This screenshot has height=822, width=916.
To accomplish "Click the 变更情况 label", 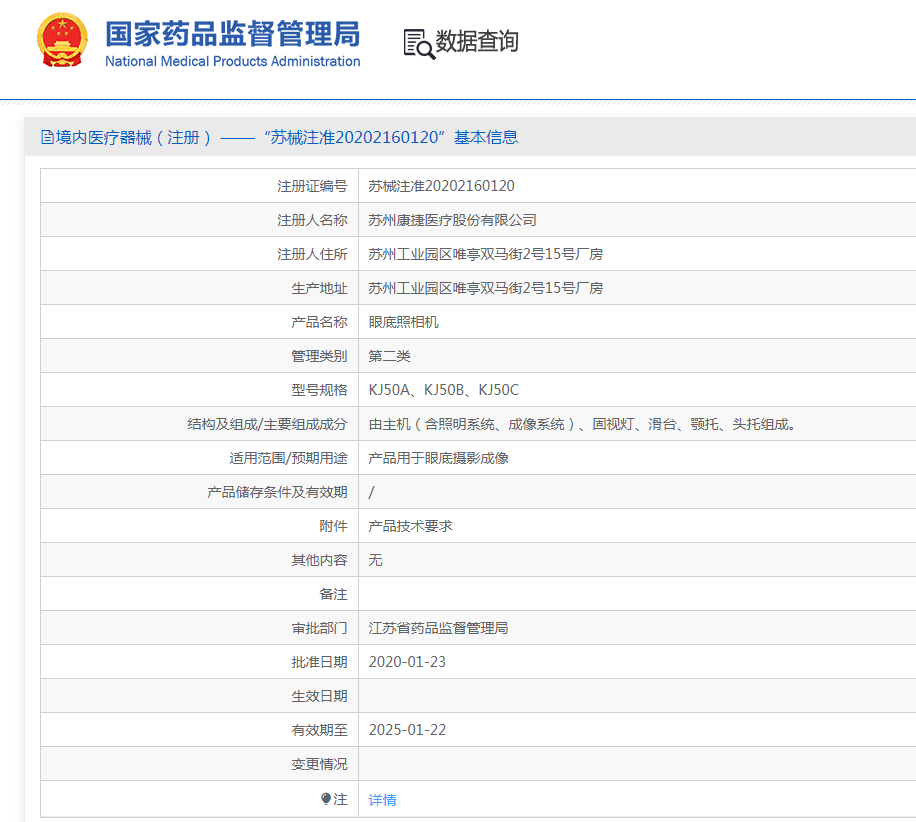I will pyautogui.click(x=319, y=764).
